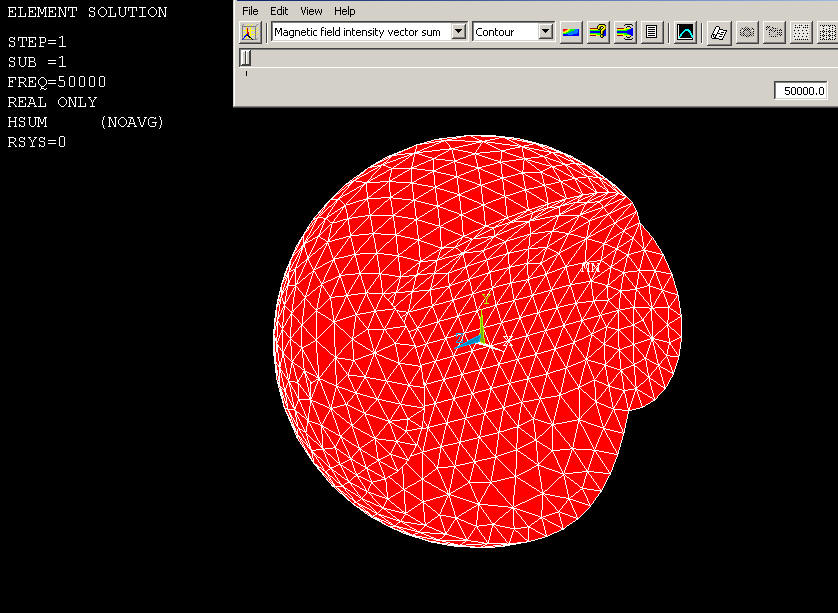Expand the Contour plot type dropdown
838x613 pixels.
[x=545, y=32]
